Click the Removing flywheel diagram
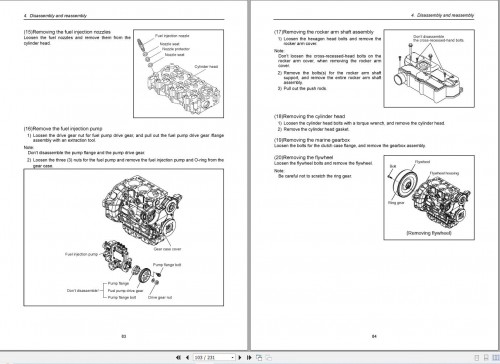Viewport: 500px width, 364px height. tap(429, 197)
